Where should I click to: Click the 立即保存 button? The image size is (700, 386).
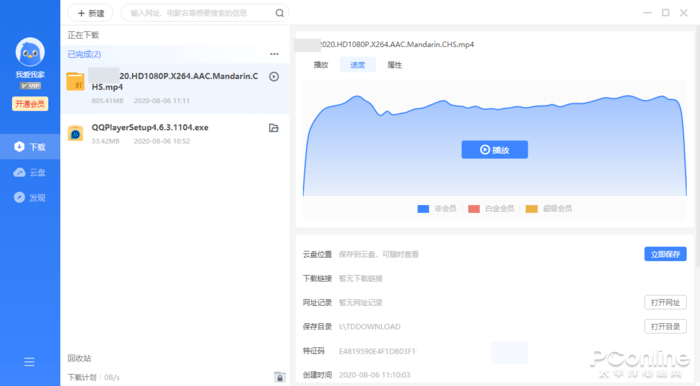tap(665, 254)
